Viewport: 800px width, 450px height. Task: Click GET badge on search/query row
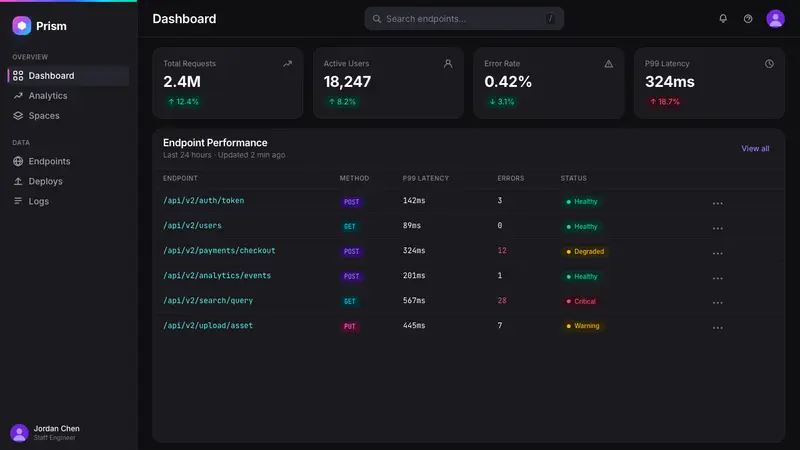[349, 302]
